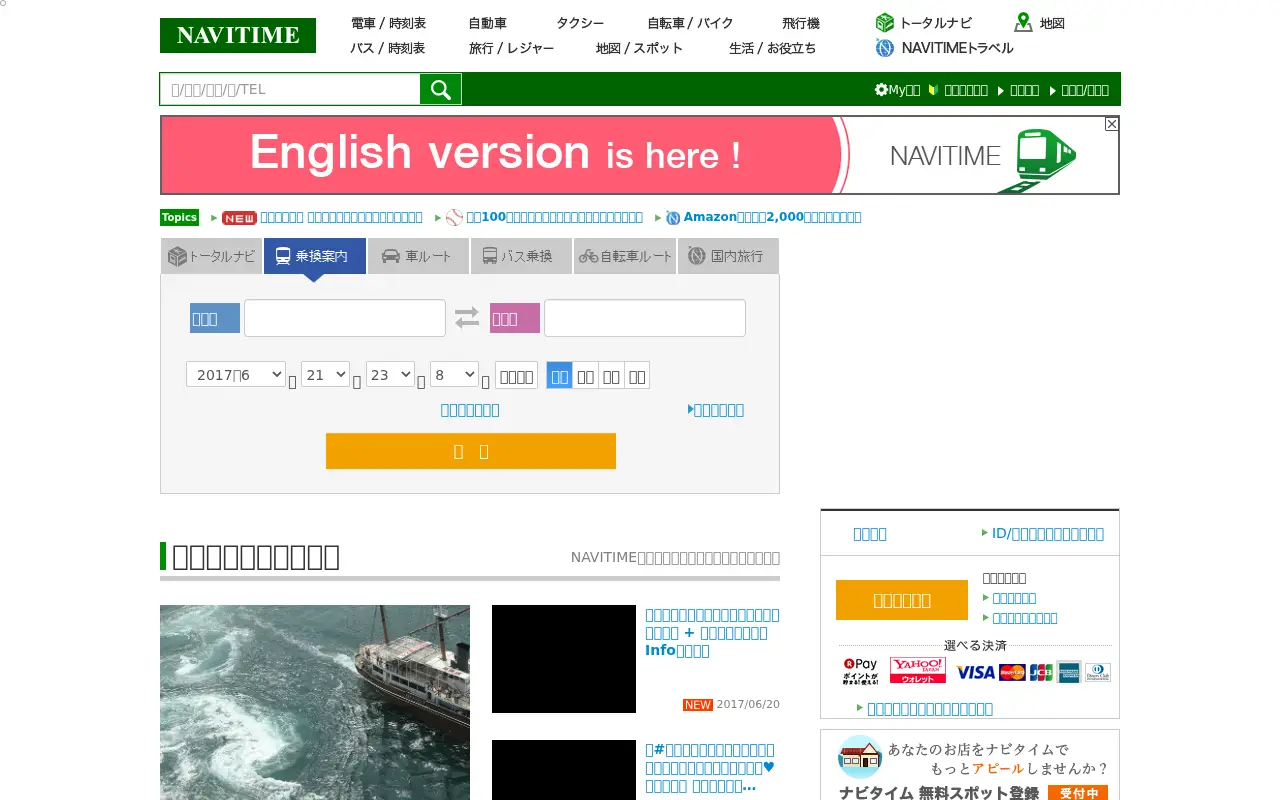Click the ナビタイム 無料スポット登録 banner

970,766
